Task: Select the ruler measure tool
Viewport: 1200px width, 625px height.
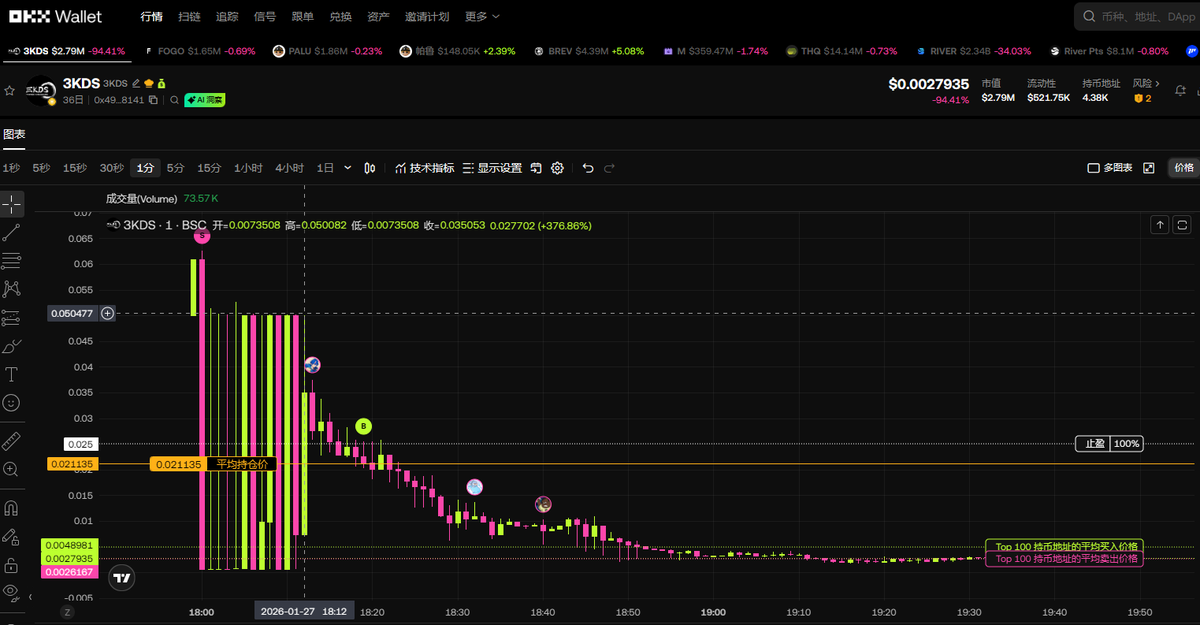Action: pyautogui.click(x=12, y=440)
